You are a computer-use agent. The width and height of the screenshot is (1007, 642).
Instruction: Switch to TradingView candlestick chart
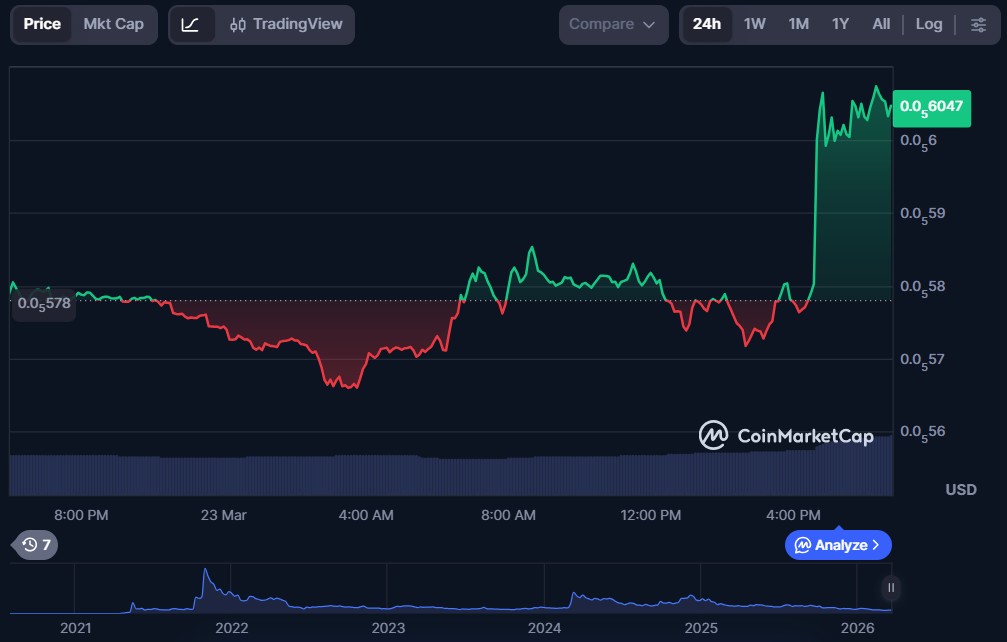pos(285,24)
